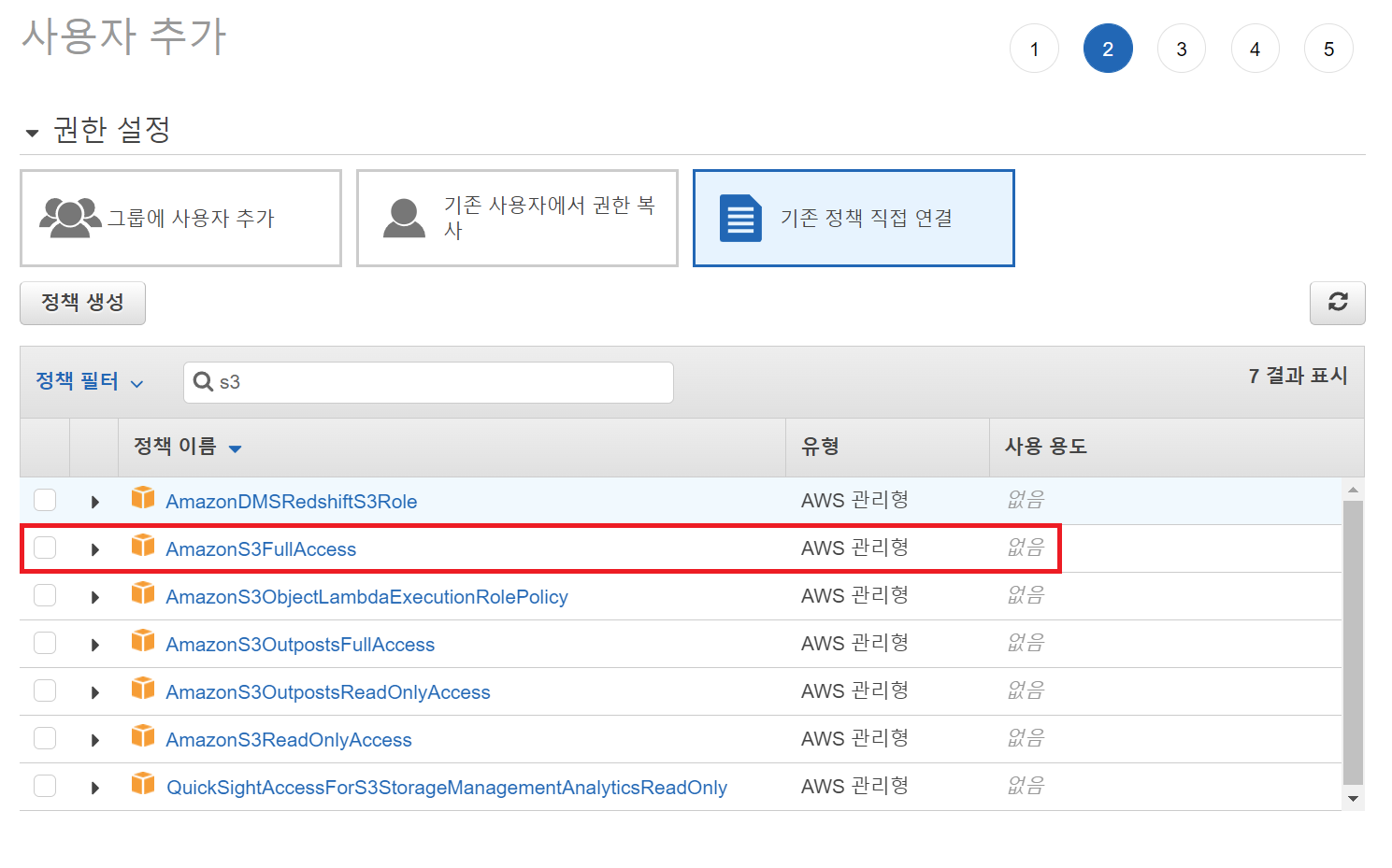Click the refresh policies icon button

tap(1337, 303)
